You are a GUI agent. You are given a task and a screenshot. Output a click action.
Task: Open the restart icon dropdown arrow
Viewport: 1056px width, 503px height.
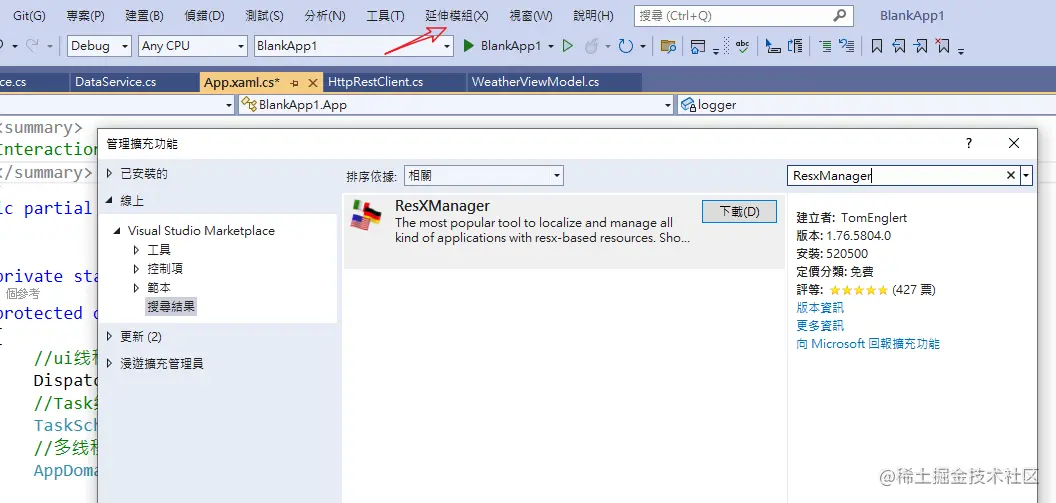pyautogui.click(x=642, y=46)
